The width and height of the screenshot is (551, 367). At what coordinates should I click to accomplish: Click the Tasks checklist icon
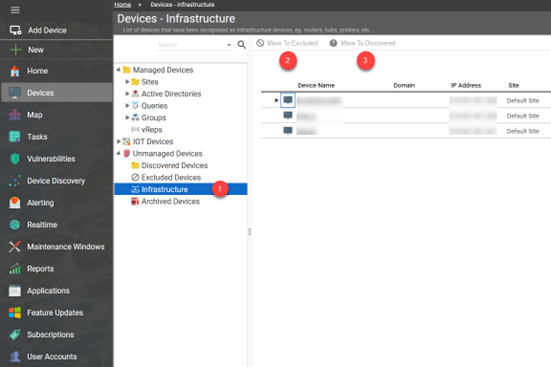point(15,137)
